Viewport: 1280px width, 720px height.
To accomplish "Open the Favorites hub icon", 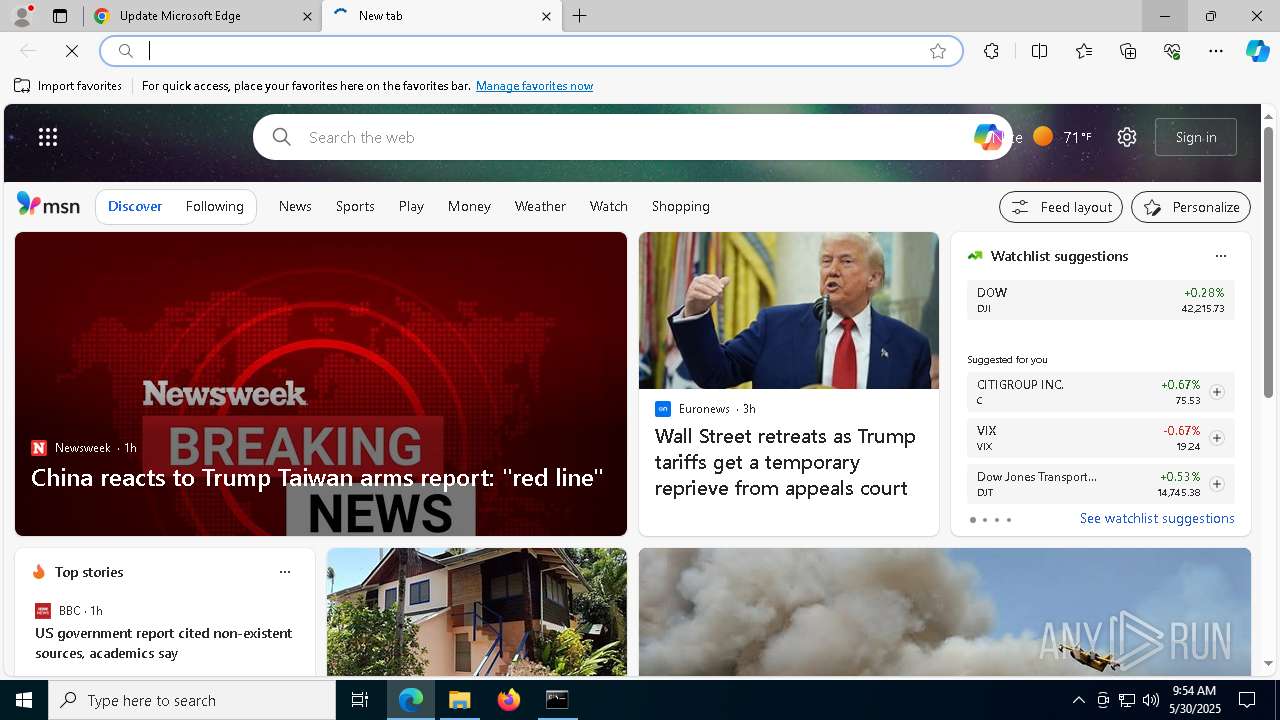I will tap(1084, 51).
